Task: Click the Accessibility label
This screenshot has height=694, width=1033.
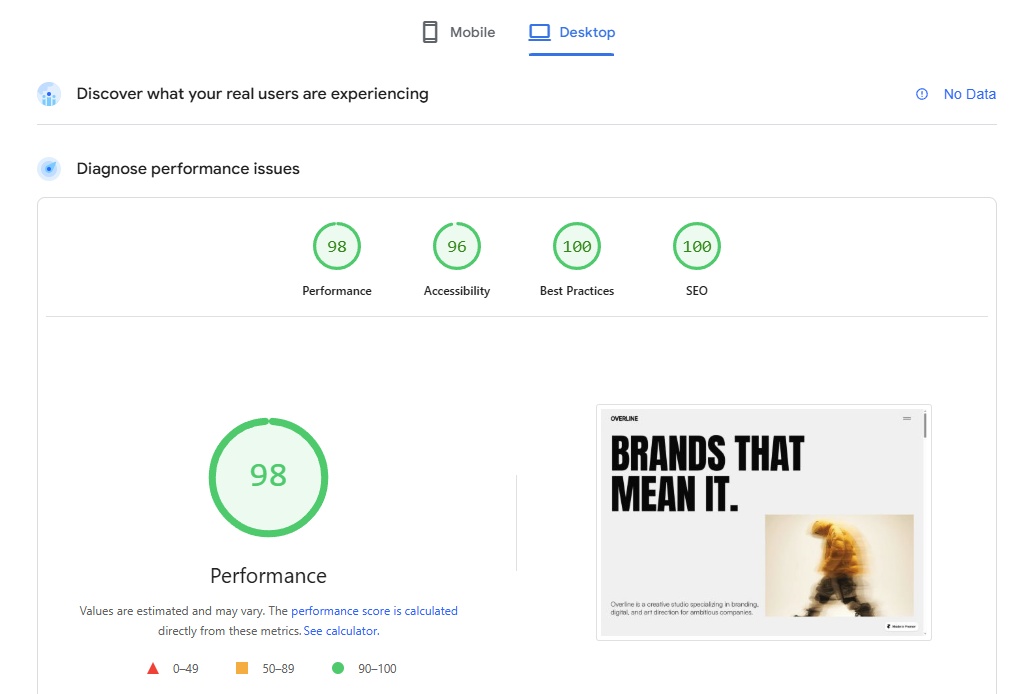Action: (457, 291)
